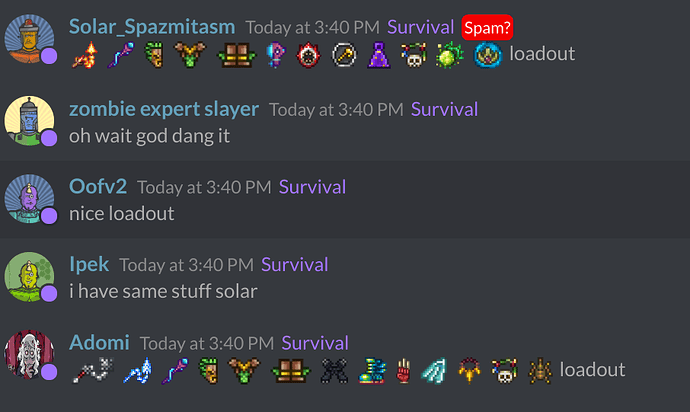Image resolution: width=690 pixels, height=412 pixels.
Task: Click the timestamp on Ipek's message
Action: tap(187, 265)
